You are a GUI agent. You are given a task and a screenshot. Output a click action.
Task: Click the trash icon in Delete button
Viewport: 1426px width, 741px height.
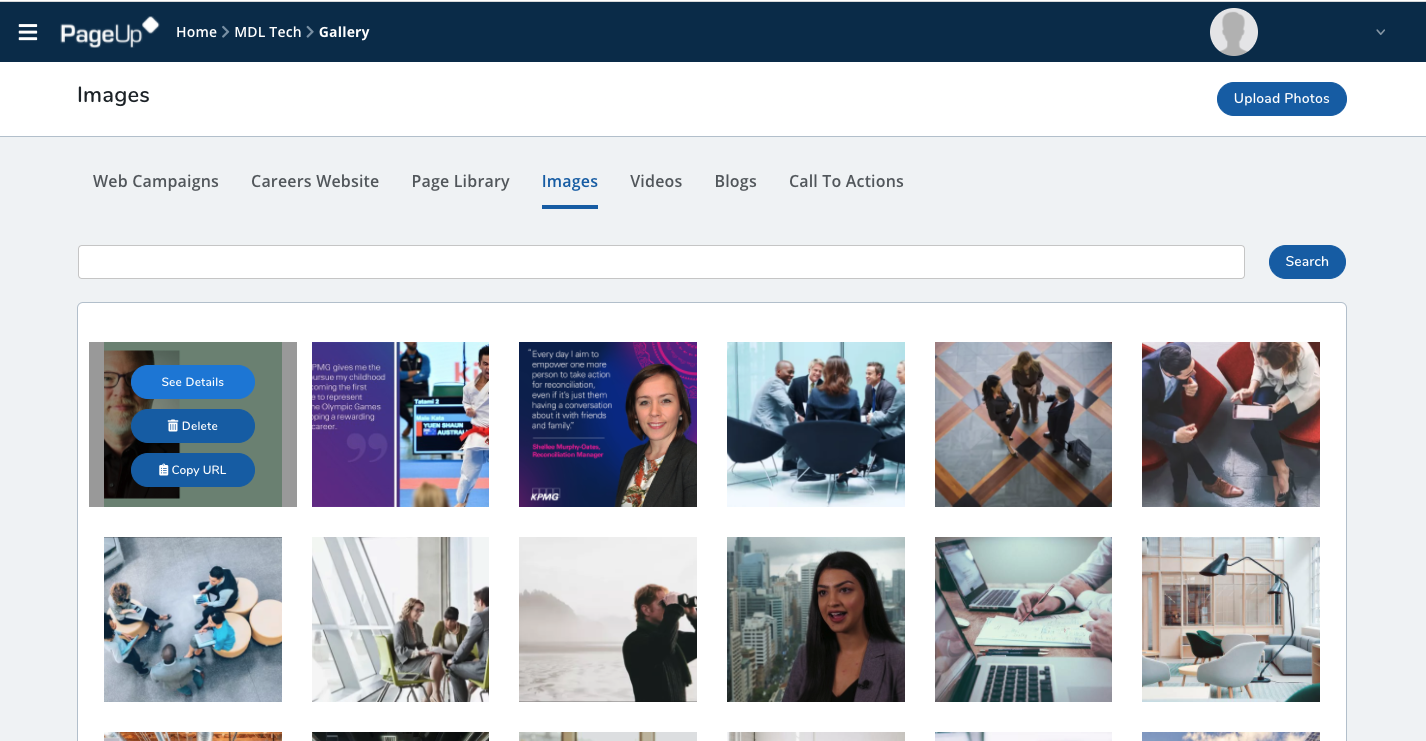pos(173,426)
